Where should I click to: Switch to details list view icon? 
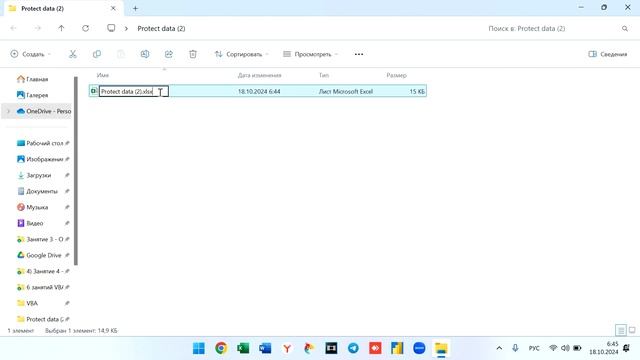[621, 330]
